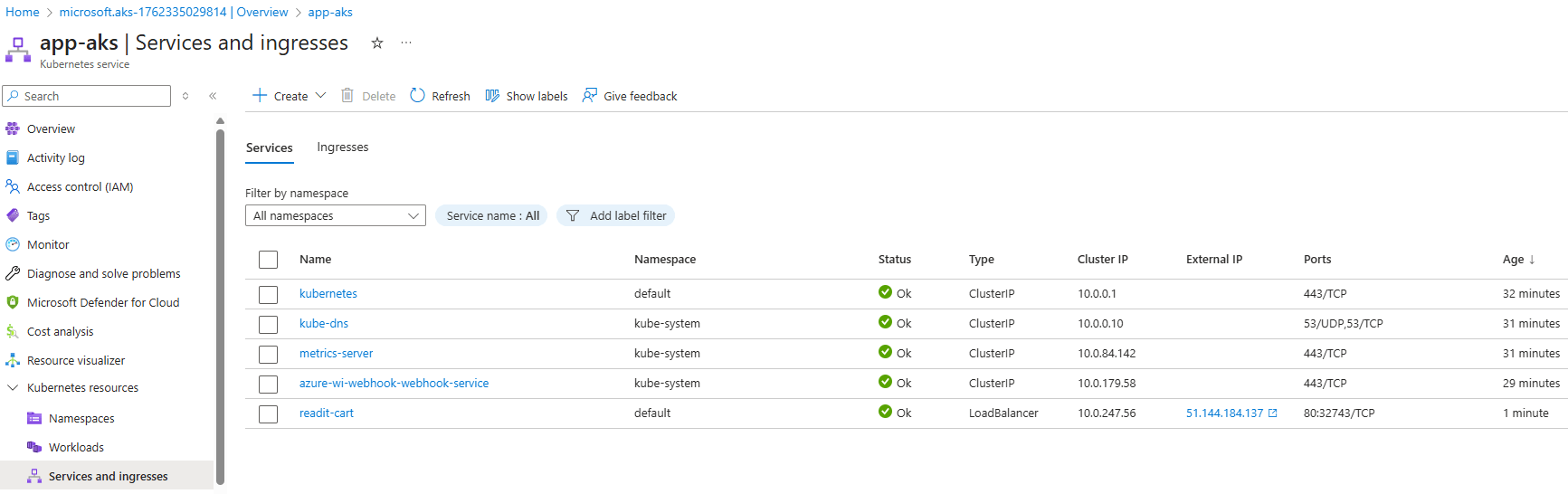Click the favorite star icon beside the title
The width and height of the screenshot is (1568, 494).
377,43
